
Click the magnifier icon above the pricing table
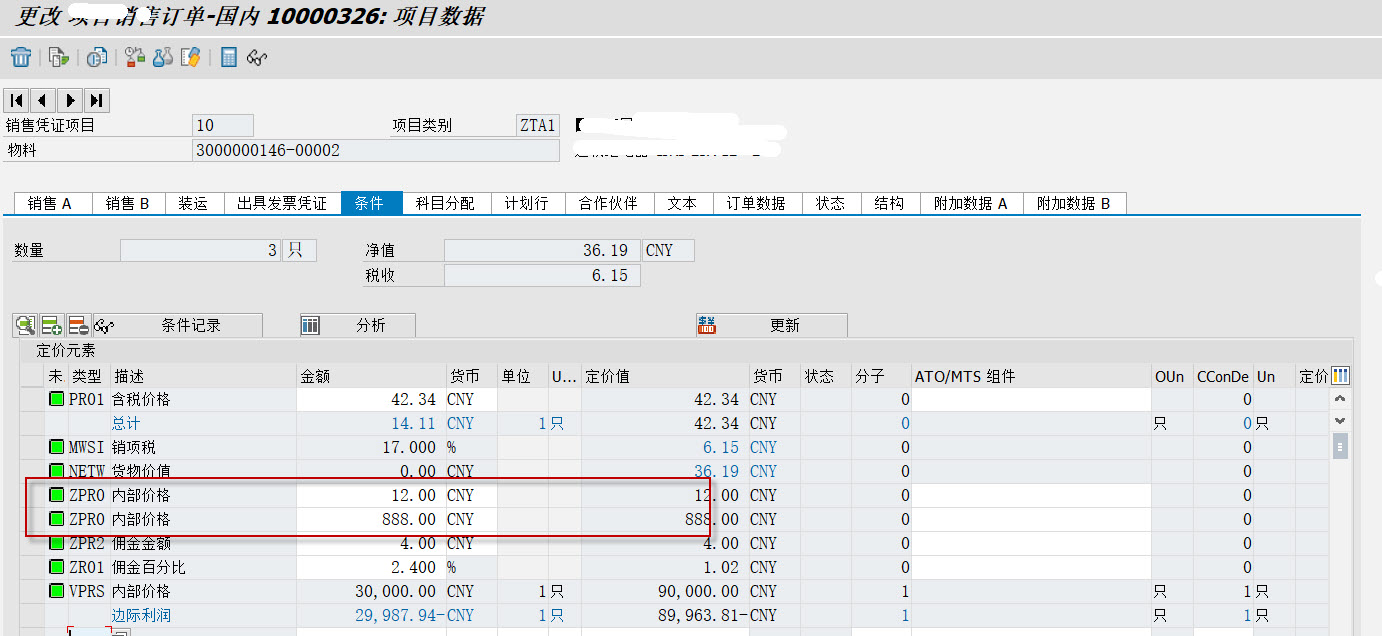point(24,325)
